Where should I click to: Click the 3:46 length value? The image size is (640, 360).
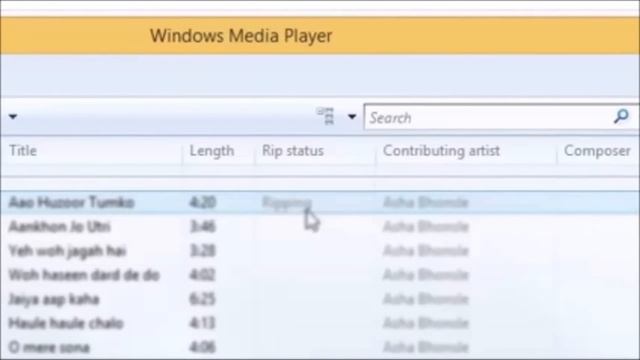[x=202, y=227]
